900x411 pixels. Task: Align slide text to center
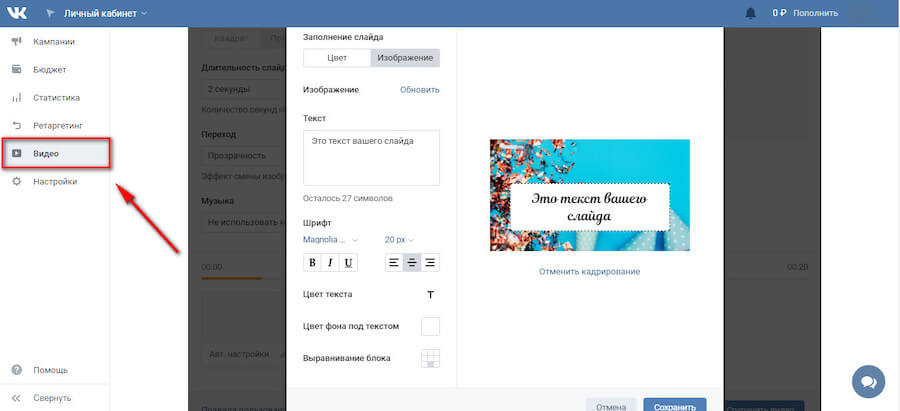[412, 263]
